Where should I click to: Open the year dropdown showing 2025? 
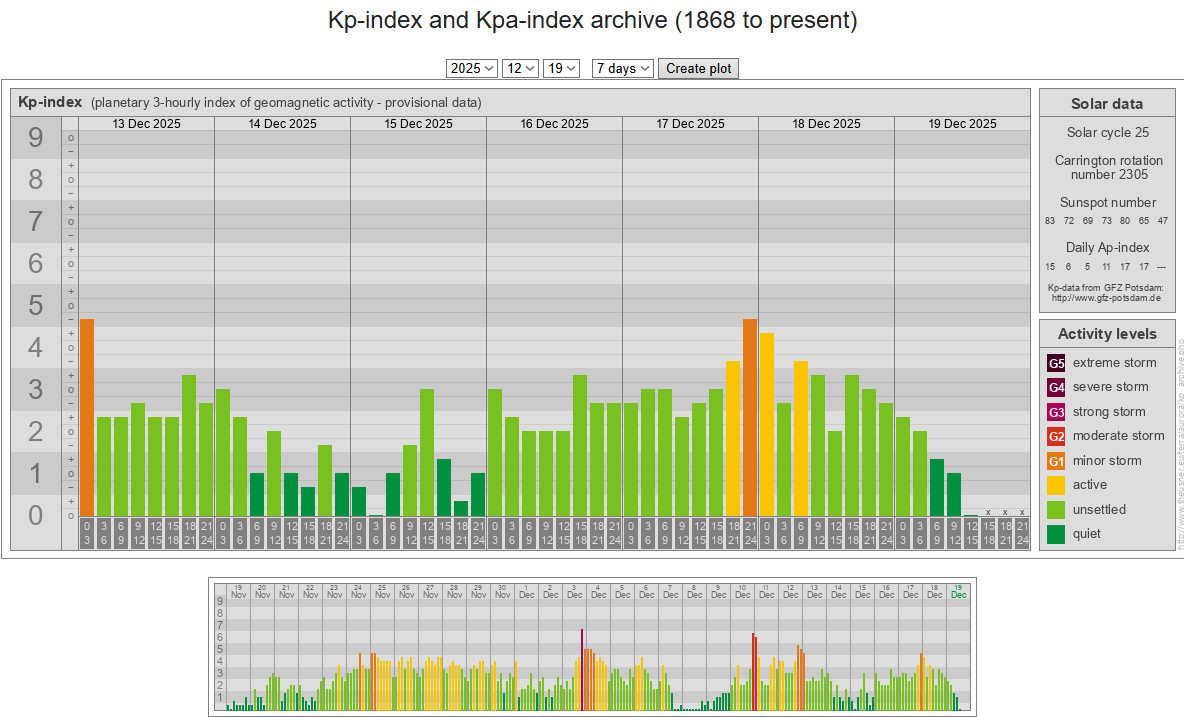pyautogui.click(x=472, y=68)
